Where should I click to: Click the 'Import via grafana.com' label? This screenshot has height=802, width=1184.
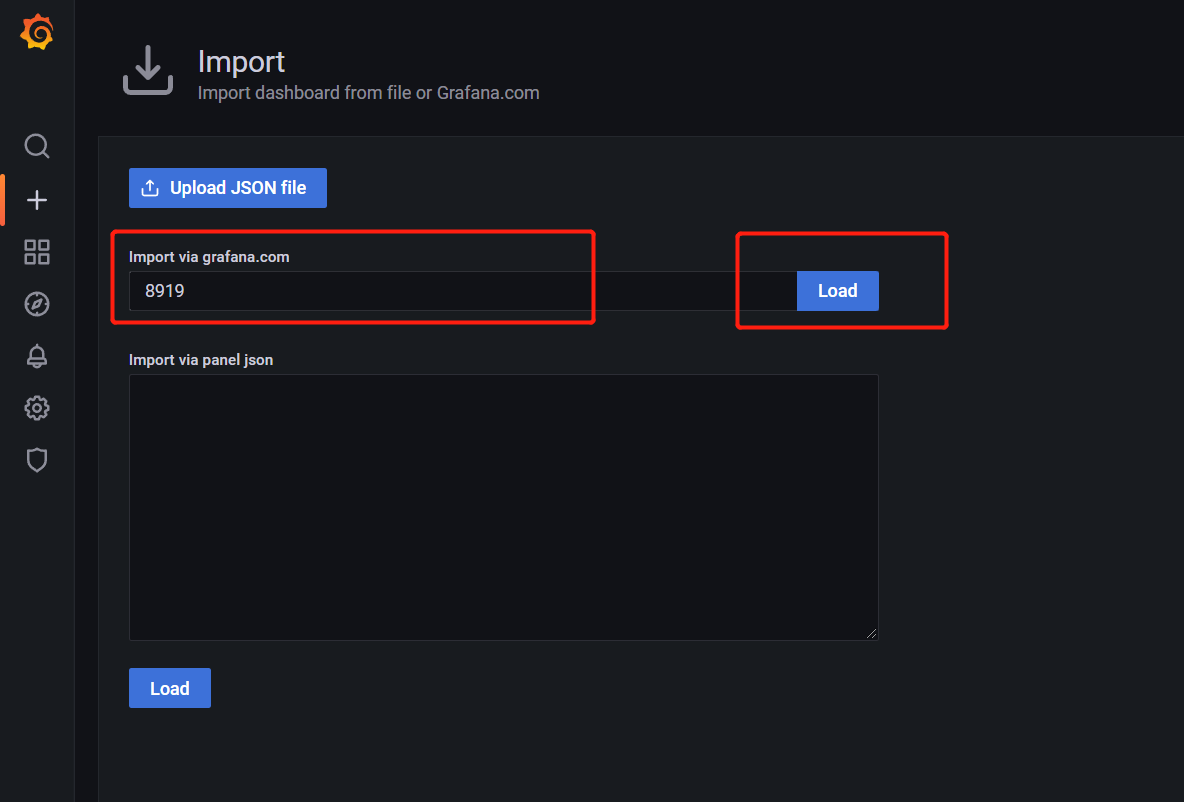[x=209, y=257]
